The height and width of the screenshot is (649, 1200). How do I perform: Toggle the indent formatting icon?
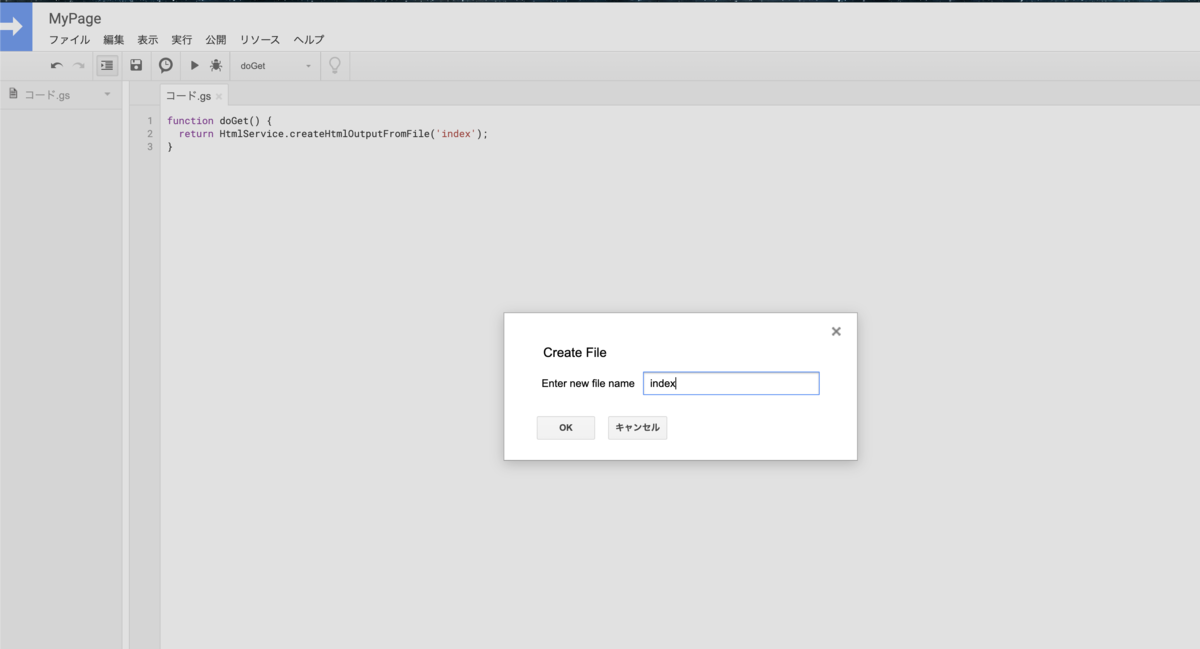[107, 65]
